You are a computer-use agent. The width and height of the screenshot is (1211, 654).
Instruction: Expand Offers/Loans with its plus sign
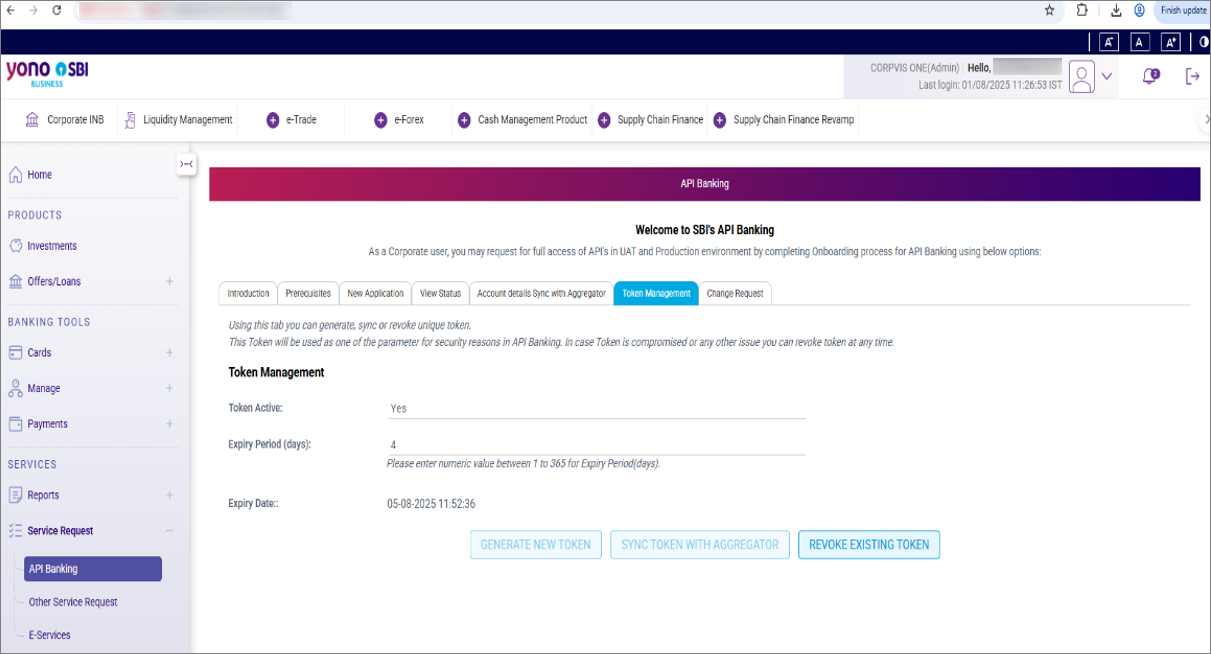pyautogui.click(x=169, y=282)
